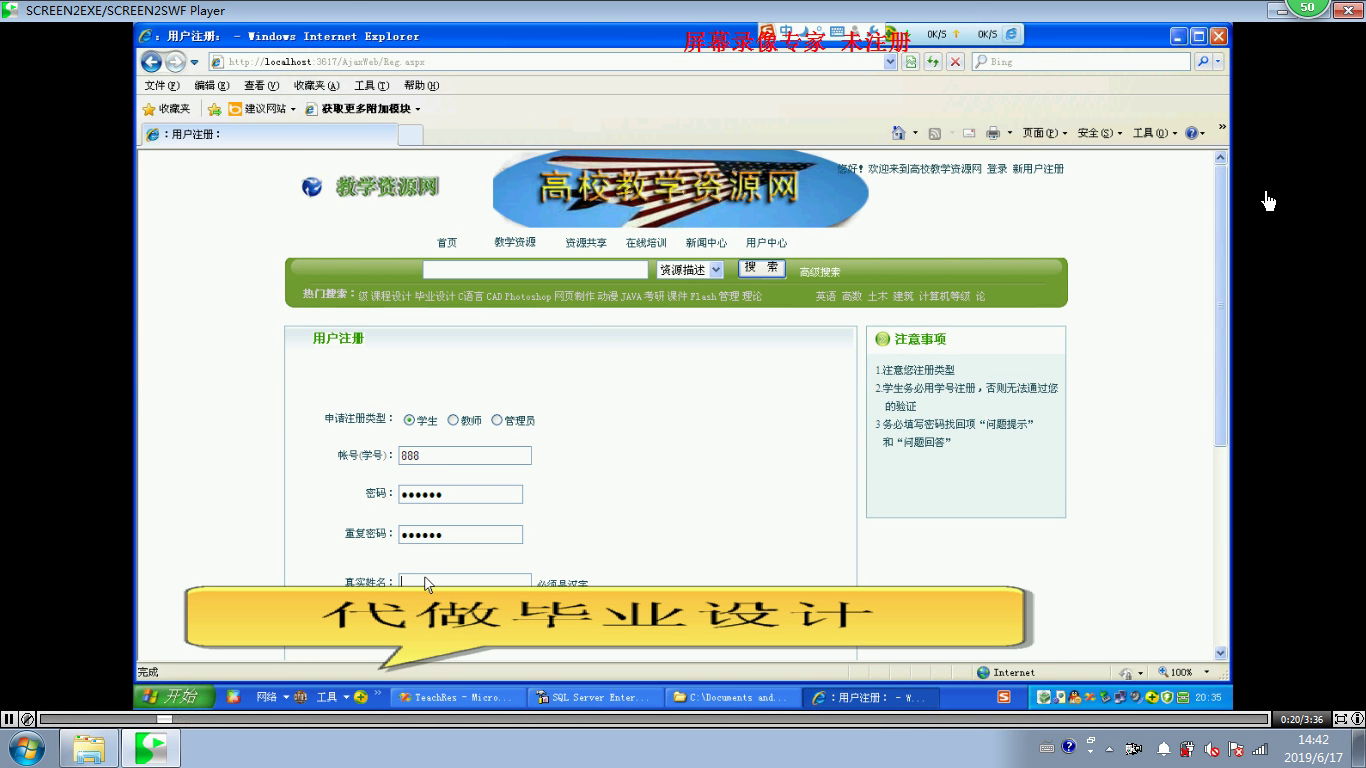Click the site resource search text box
The image size is (1366, 768).
[x=536, y=270]
